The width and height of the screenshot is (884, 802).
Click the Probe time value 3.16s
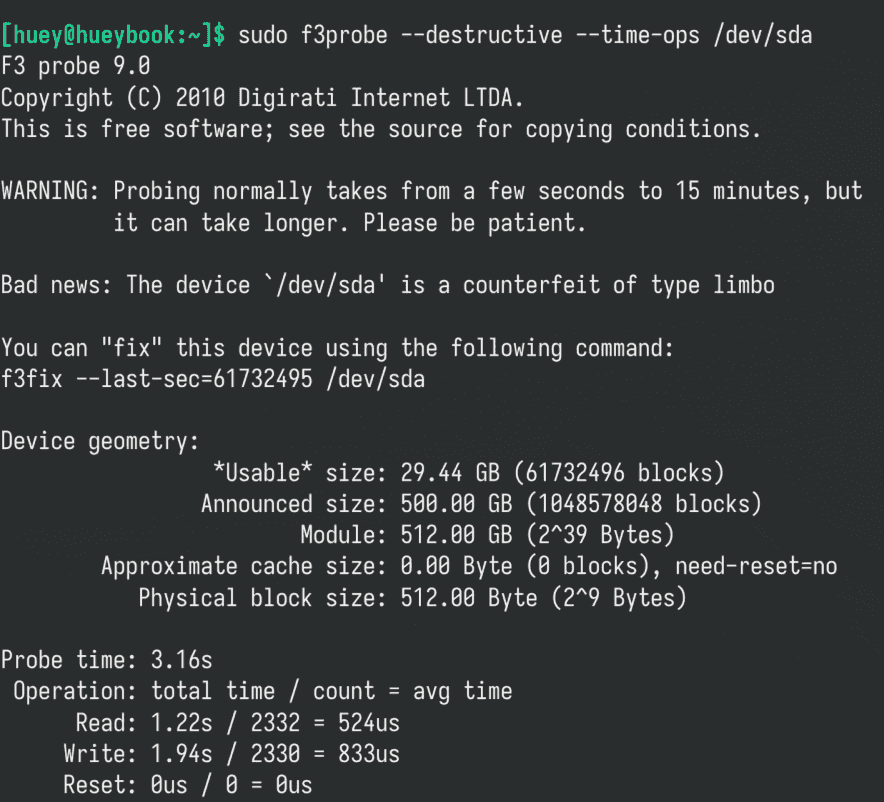pos(182,660)
